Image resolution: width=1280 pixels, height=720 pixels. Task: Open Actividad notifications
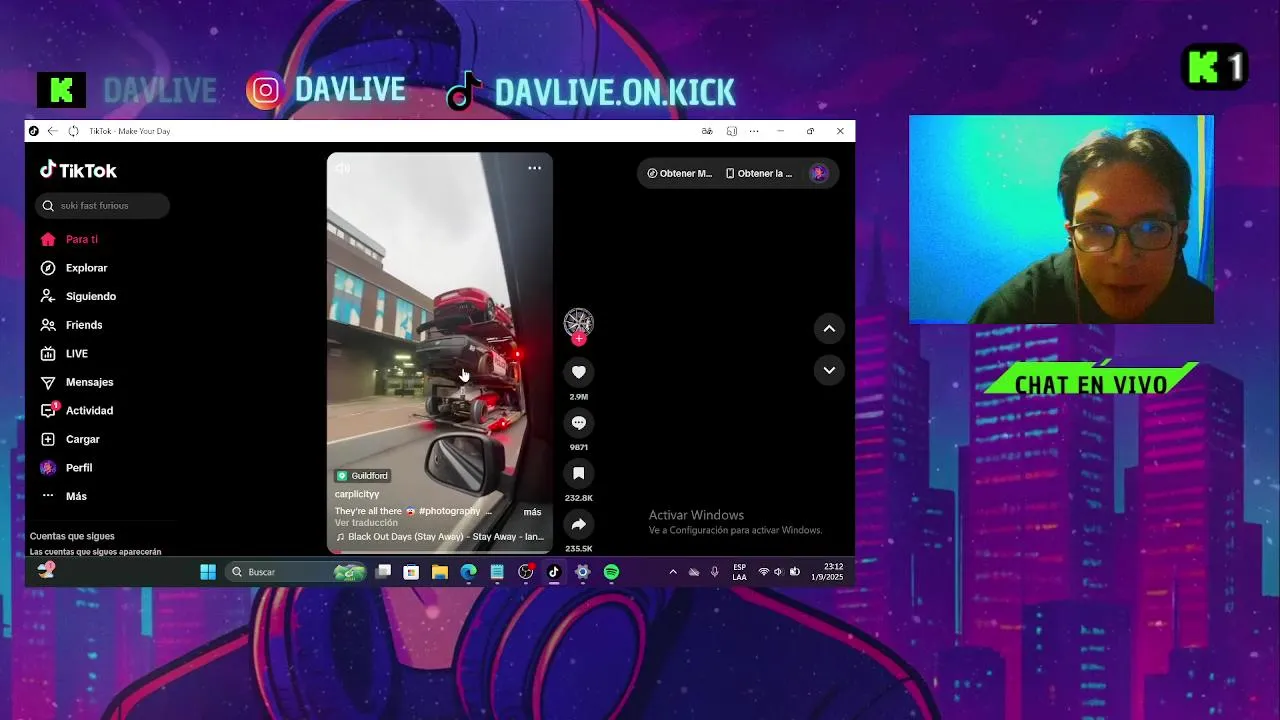coord(76,410)
